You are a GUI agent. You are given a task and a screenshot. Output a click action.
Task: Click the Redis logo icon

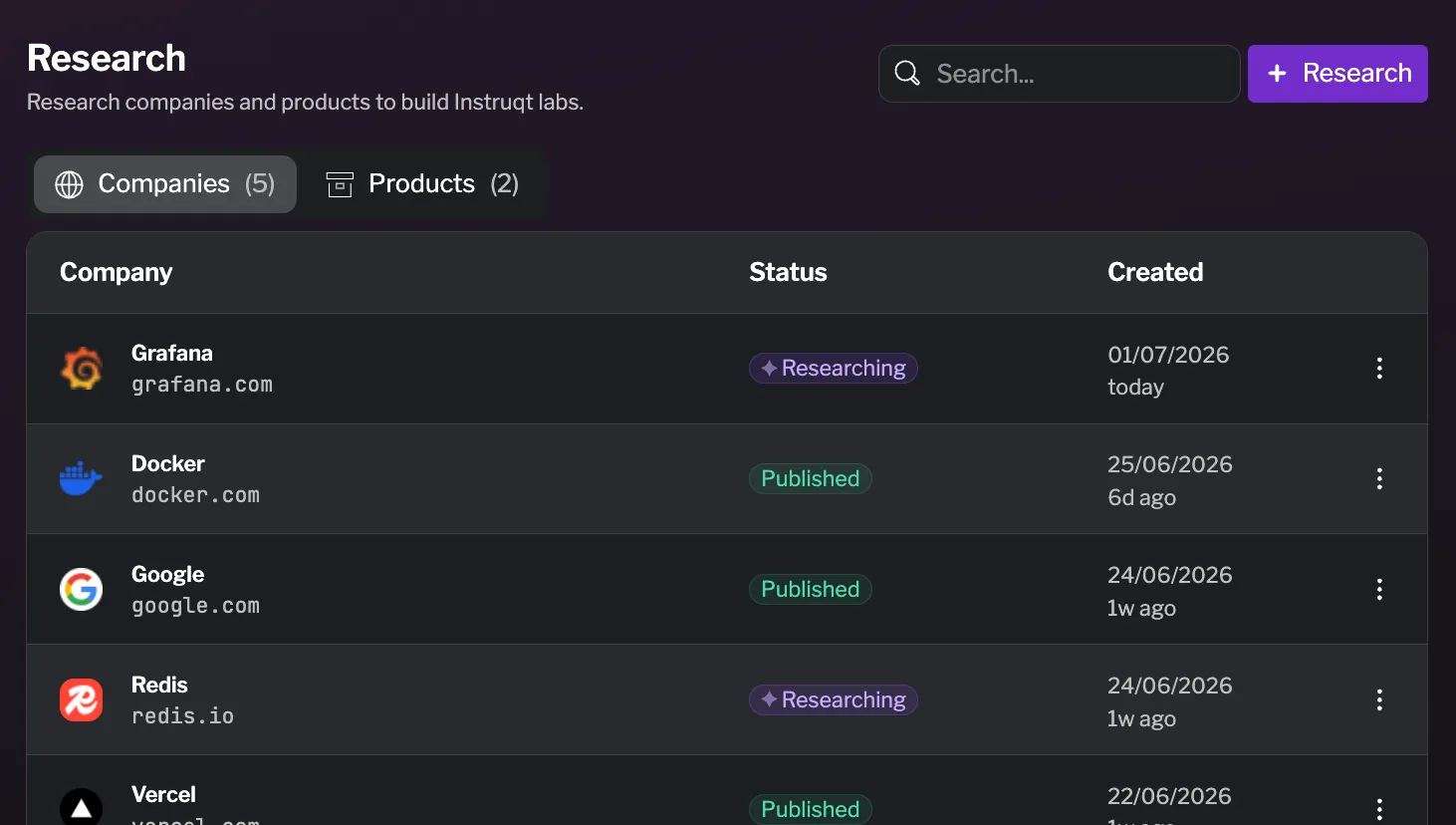81,700
